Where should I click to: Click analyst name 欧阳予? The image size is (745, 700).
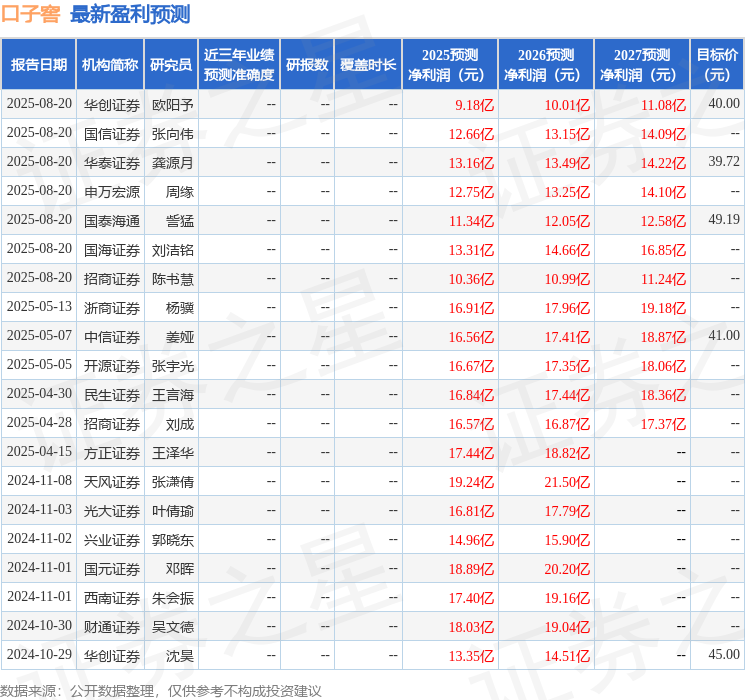click(x=172, y=105)
